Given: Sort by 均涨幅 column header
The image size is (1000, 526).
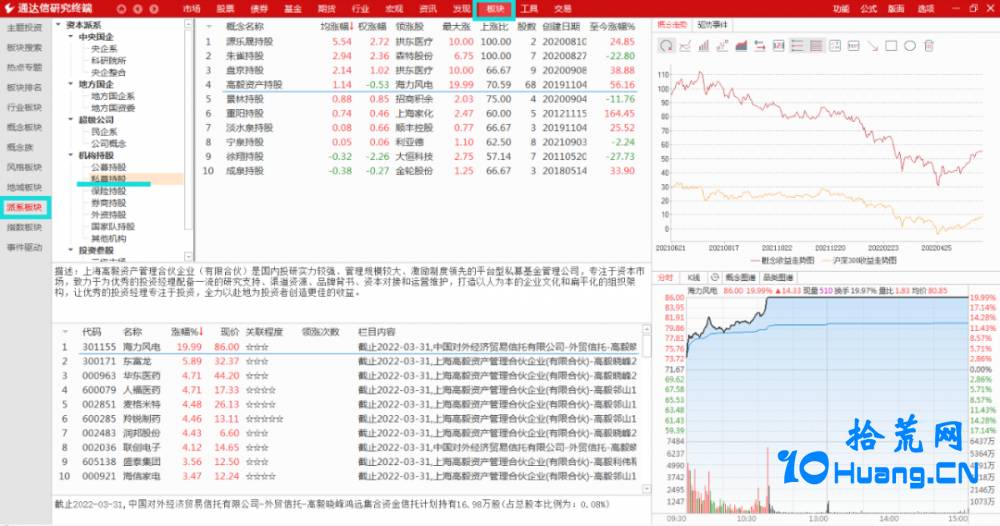Looking at the screenshot, I should (x=335, y=27).
